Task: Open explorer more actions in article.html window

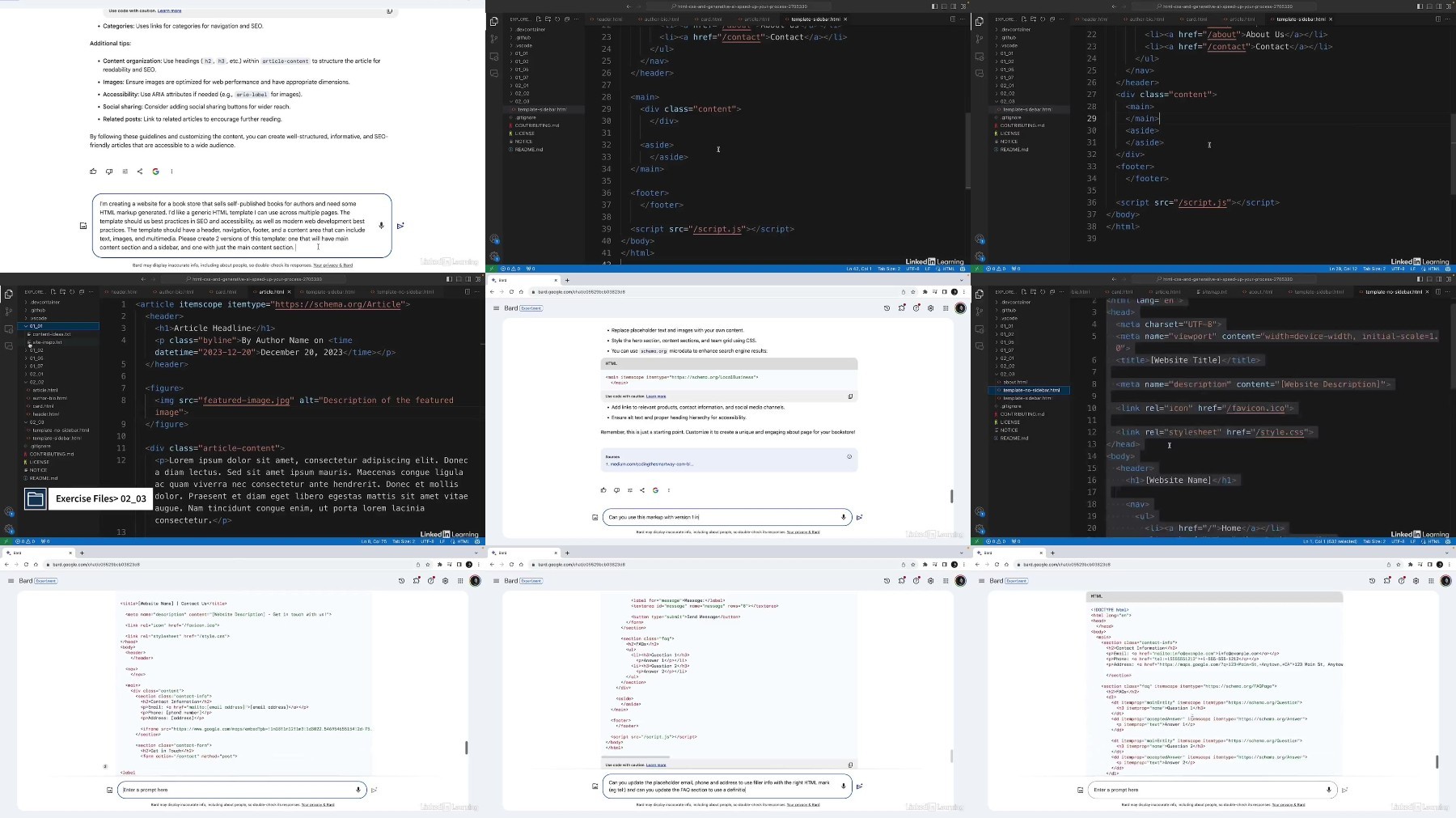Action: (x=91, y=292)
